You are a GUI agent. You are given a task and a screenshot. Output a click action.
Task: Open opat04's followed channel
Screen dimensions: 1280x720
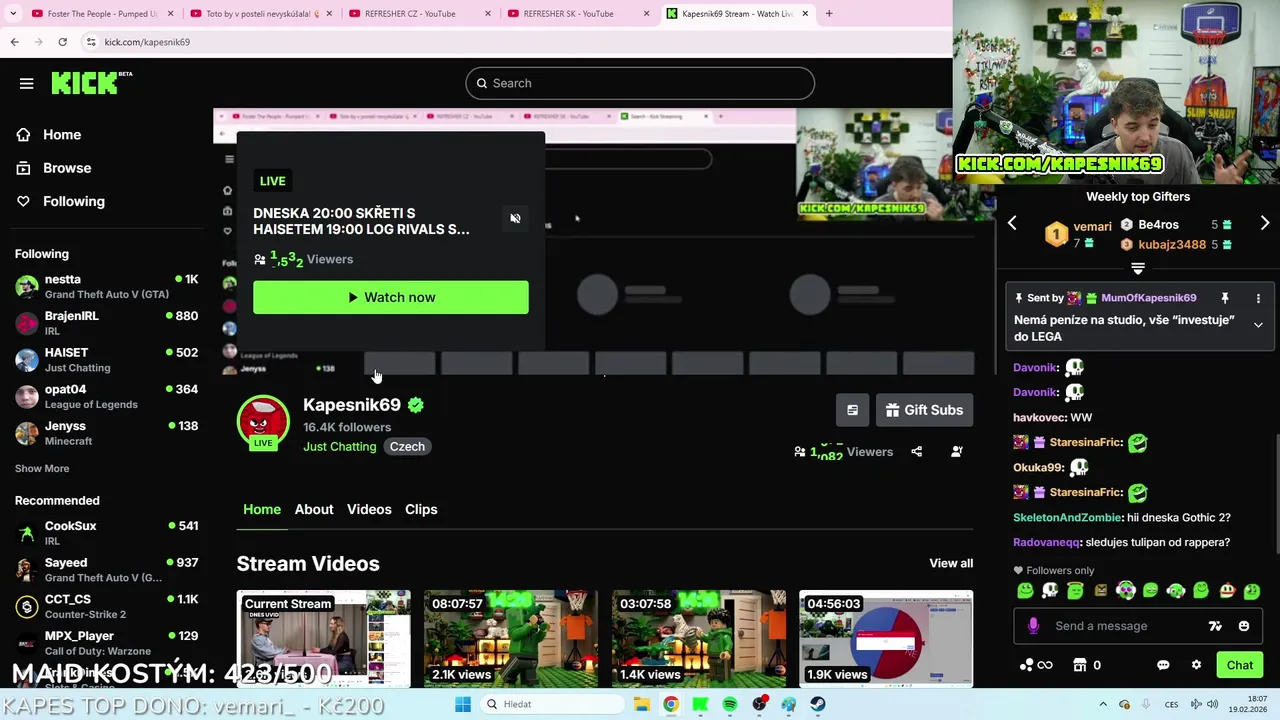106,396
